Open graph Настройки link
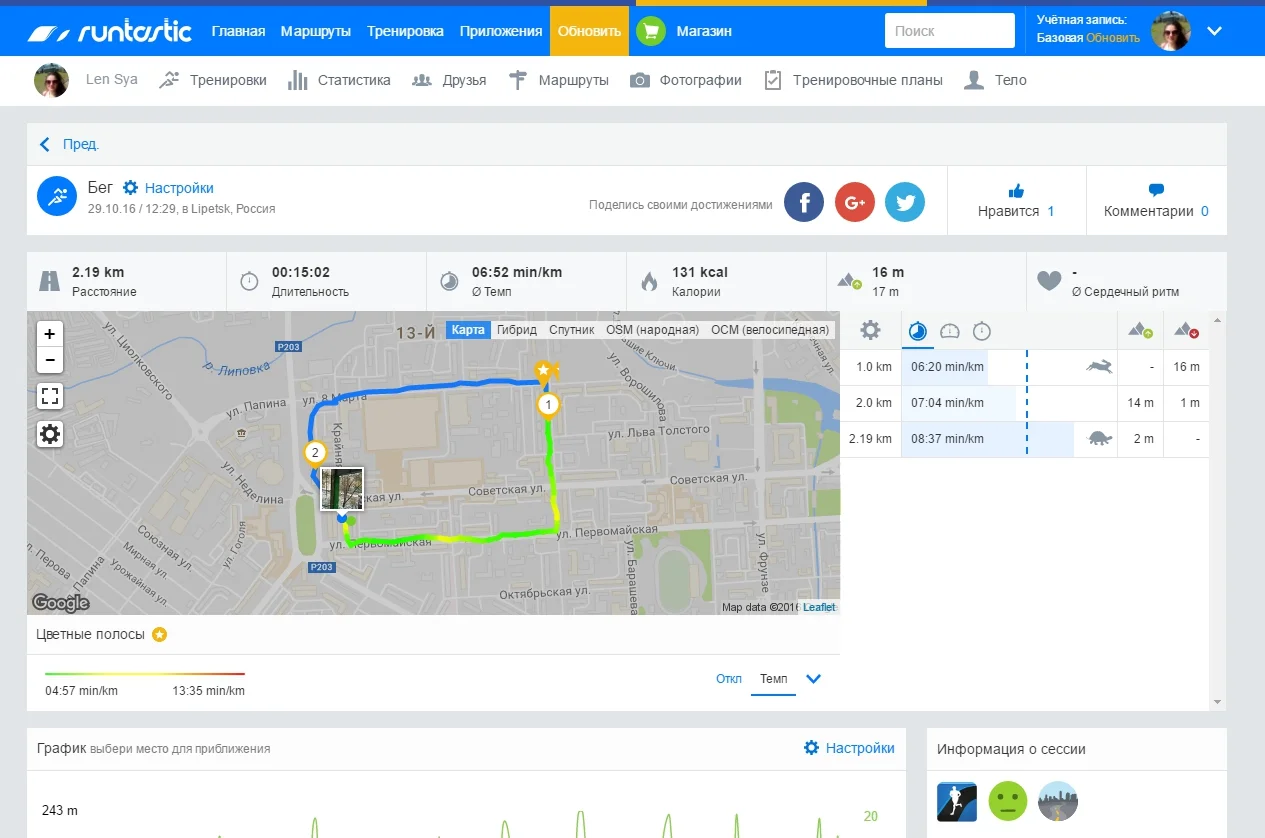1265x838 pixels. (x=849, y=748)
